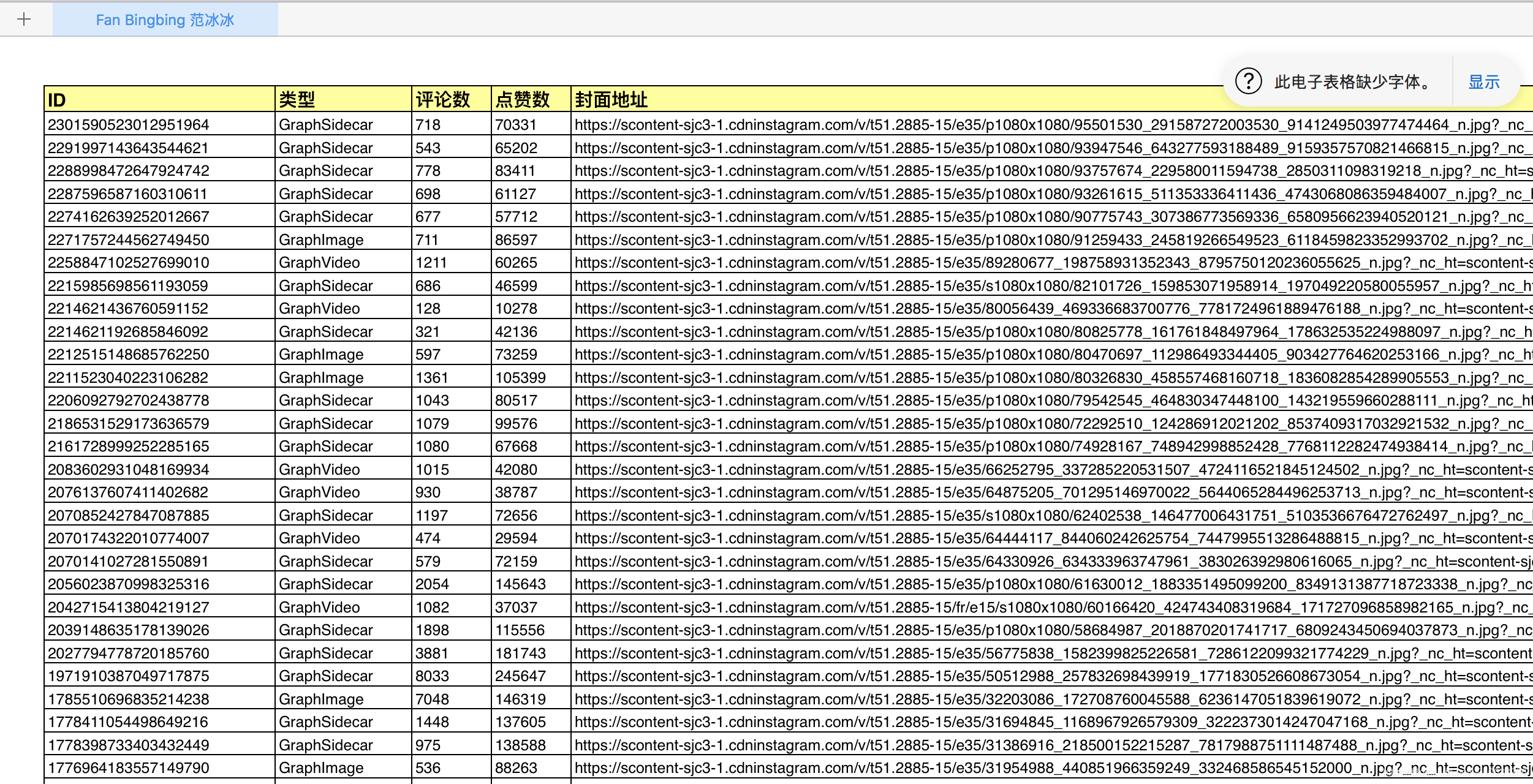Select the ID header cell
The width and height of the screenshot is (1533, 784).
(159, 99)
